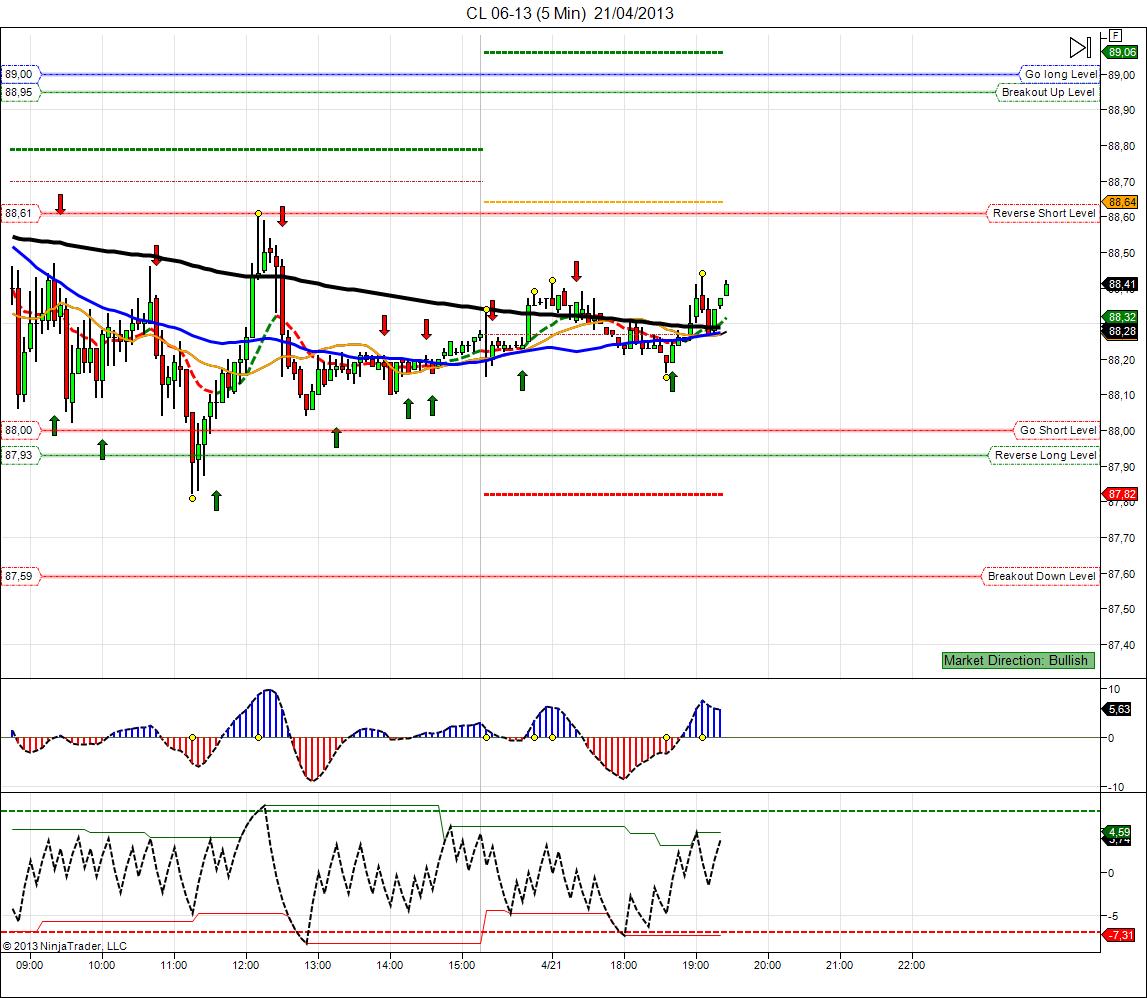Select the left 88,95 level tag

(19, 92)
